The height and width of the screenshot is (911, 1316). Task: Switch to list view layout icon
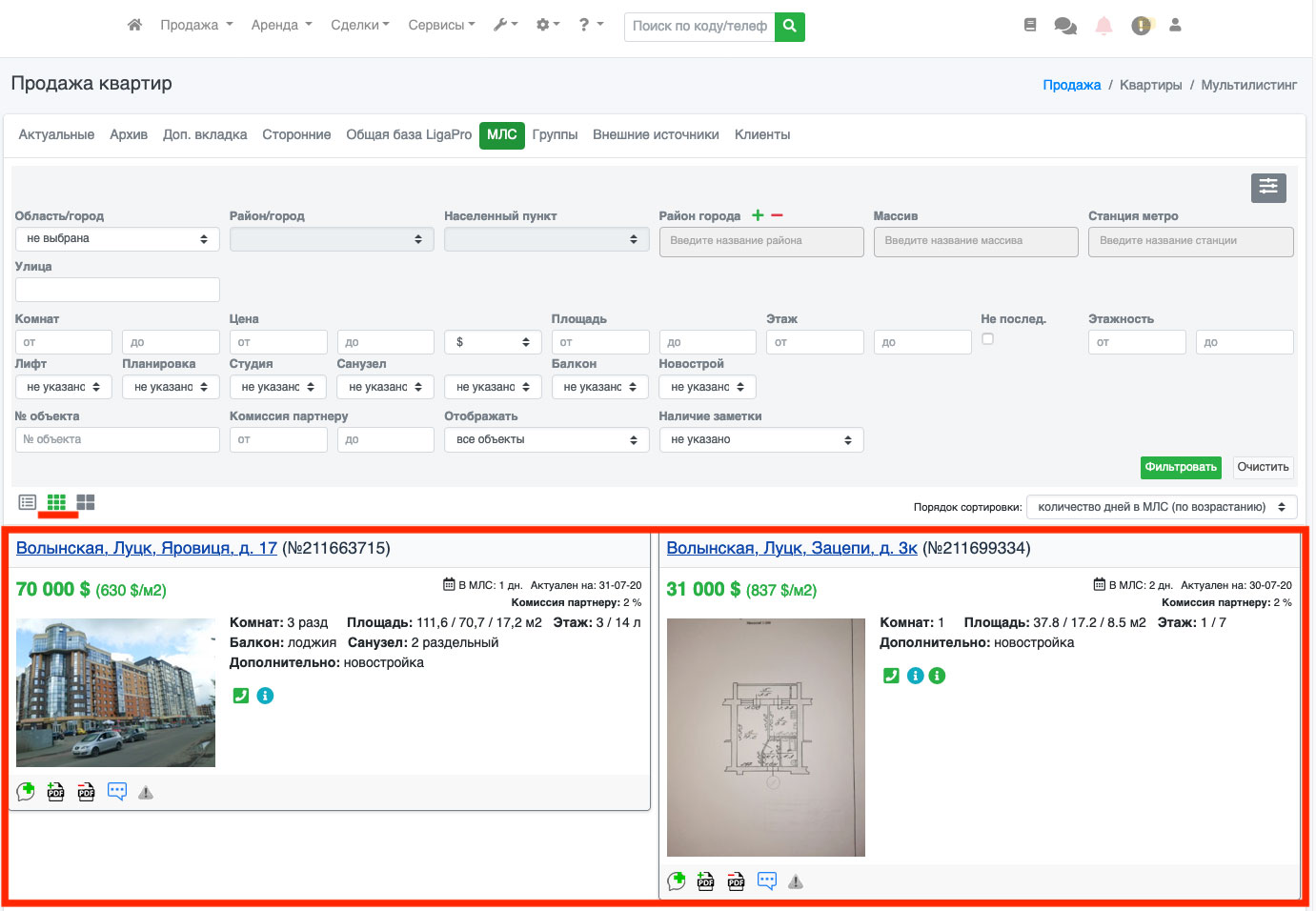pyautogui.click(x=28, y=502)
